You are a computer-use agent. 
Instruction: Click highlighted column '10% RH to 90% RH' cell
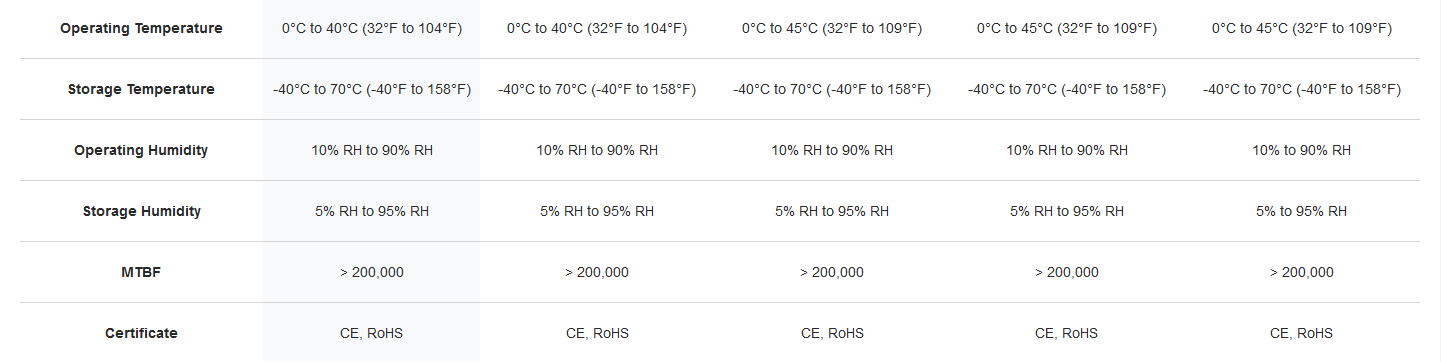(372, 150)
